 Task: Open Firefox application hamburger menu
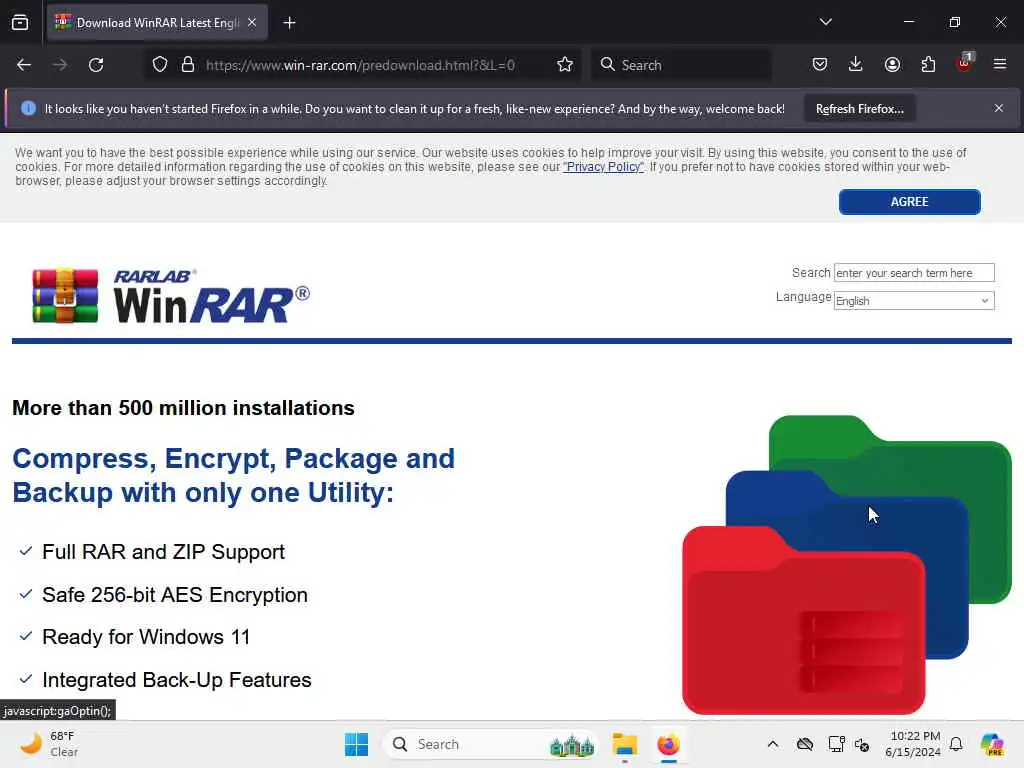[x=1000, y=64]
